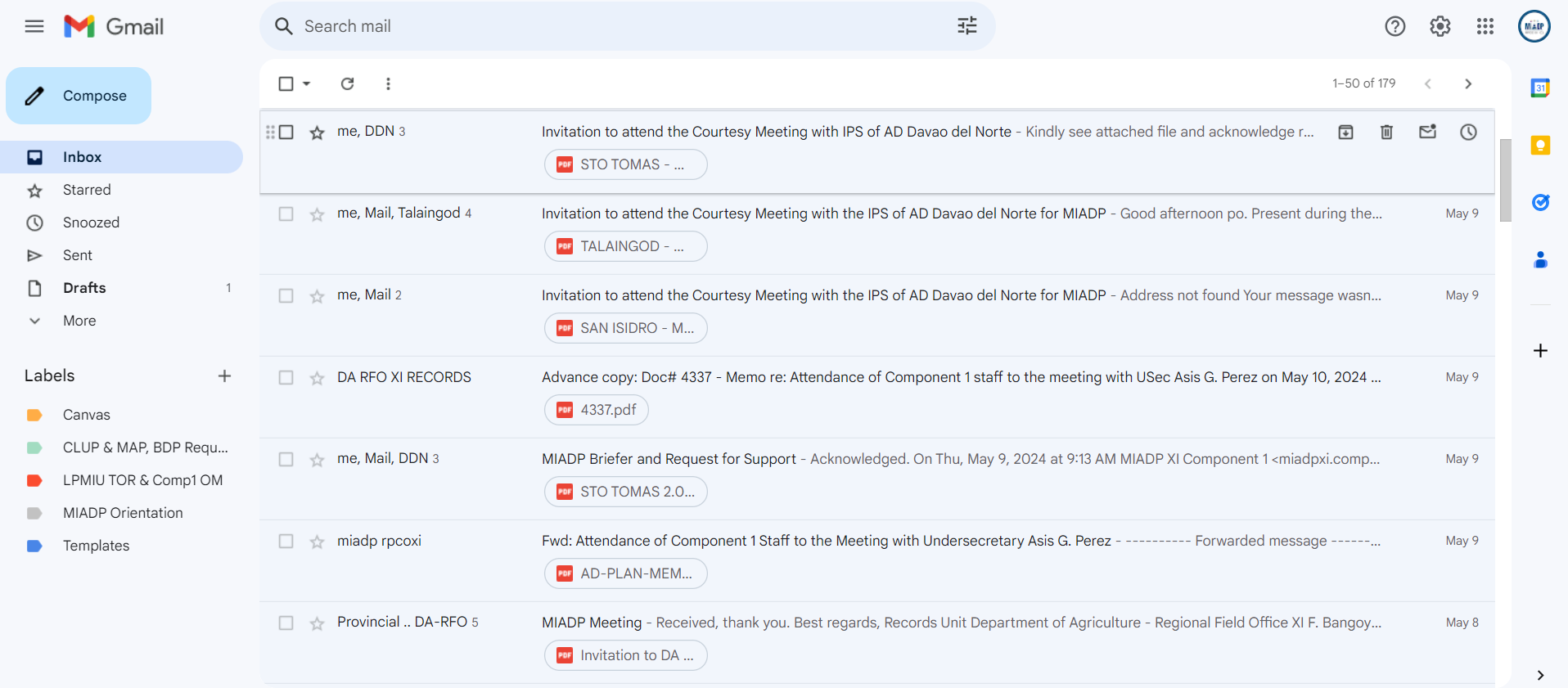The width and height of the screenshot is (1568, 688).
Task: Open Gmail settings gear
Action: (1440, 26)
